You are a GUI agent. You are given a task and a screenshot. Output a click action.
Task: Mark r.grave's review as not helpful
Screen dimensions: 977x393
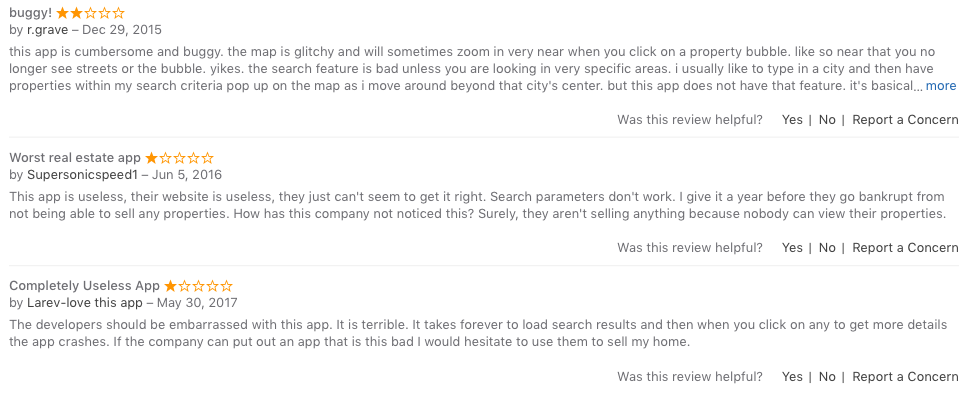[x=827, y=120]
